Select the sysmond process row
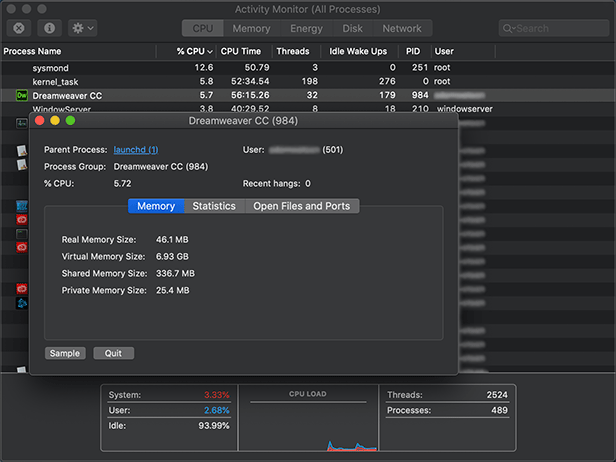 click(308, 68)
